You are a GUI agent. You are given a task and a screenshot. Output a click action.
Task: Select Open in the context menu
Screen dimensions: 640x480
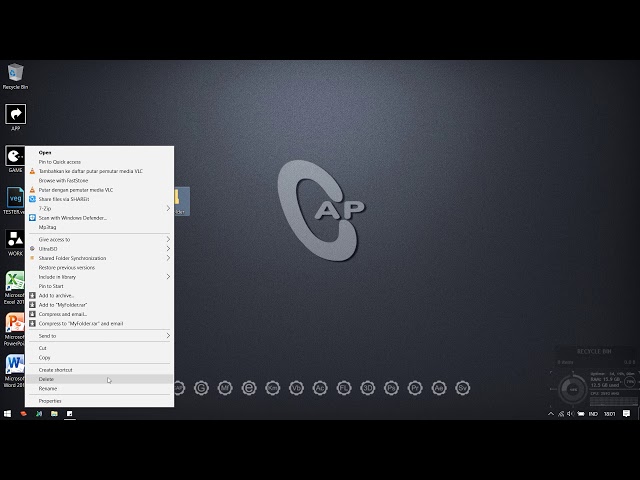click(100, 152)
